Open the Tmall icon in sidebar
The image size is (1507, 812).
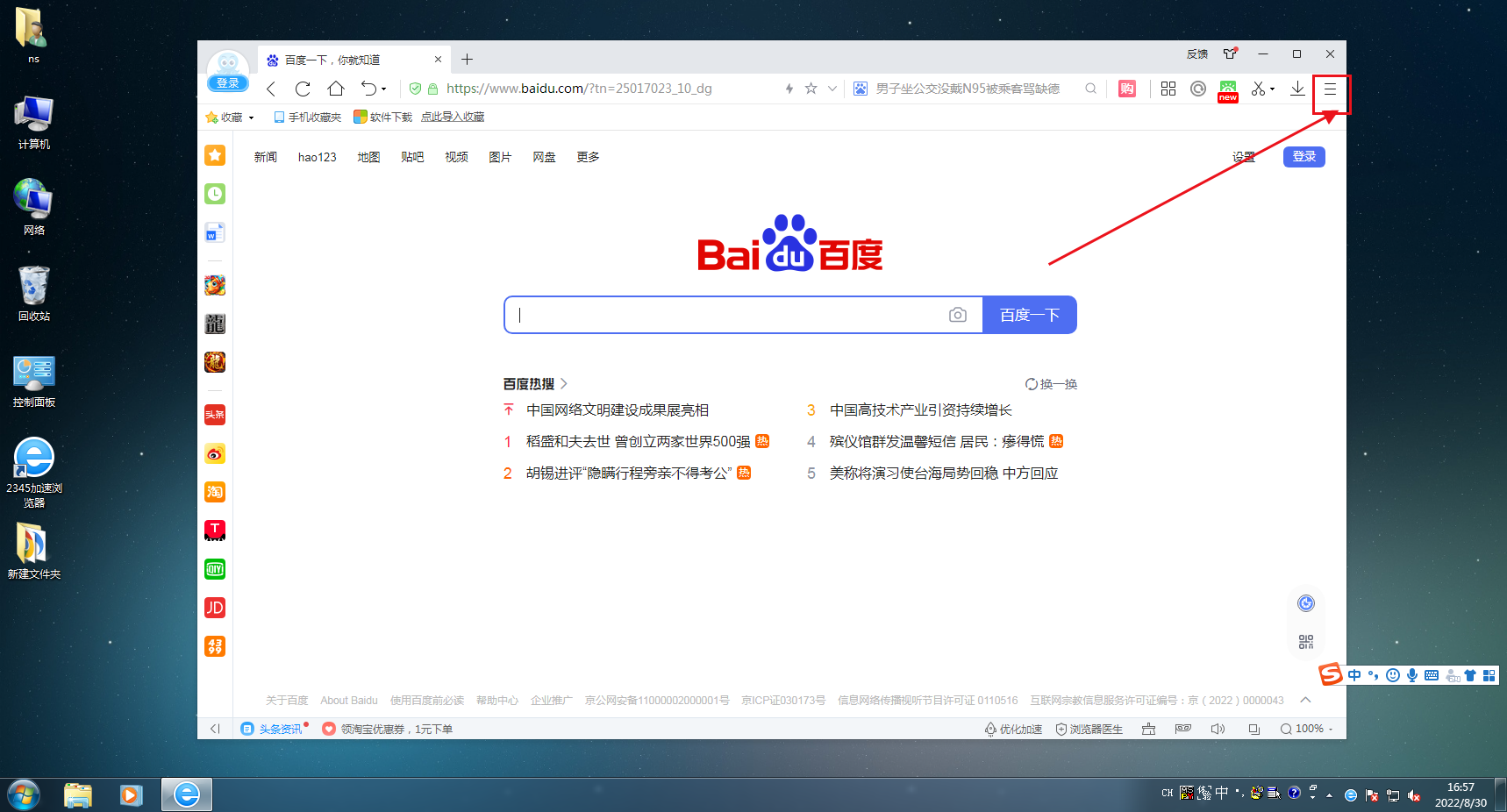[x=215, y=531]
